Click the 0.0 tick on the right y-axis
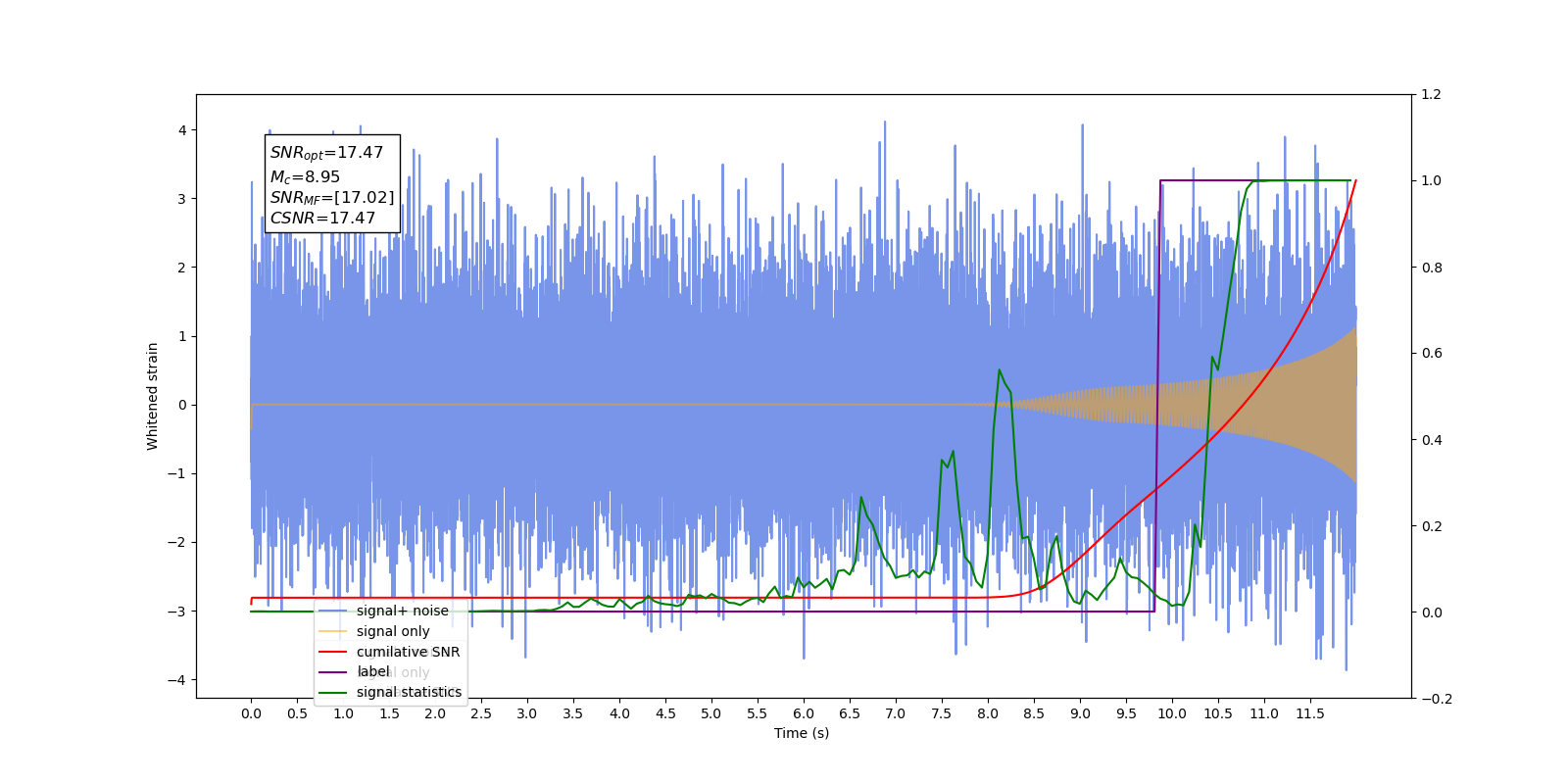This screenshot has height=784, width=1568. point(1431,612)
